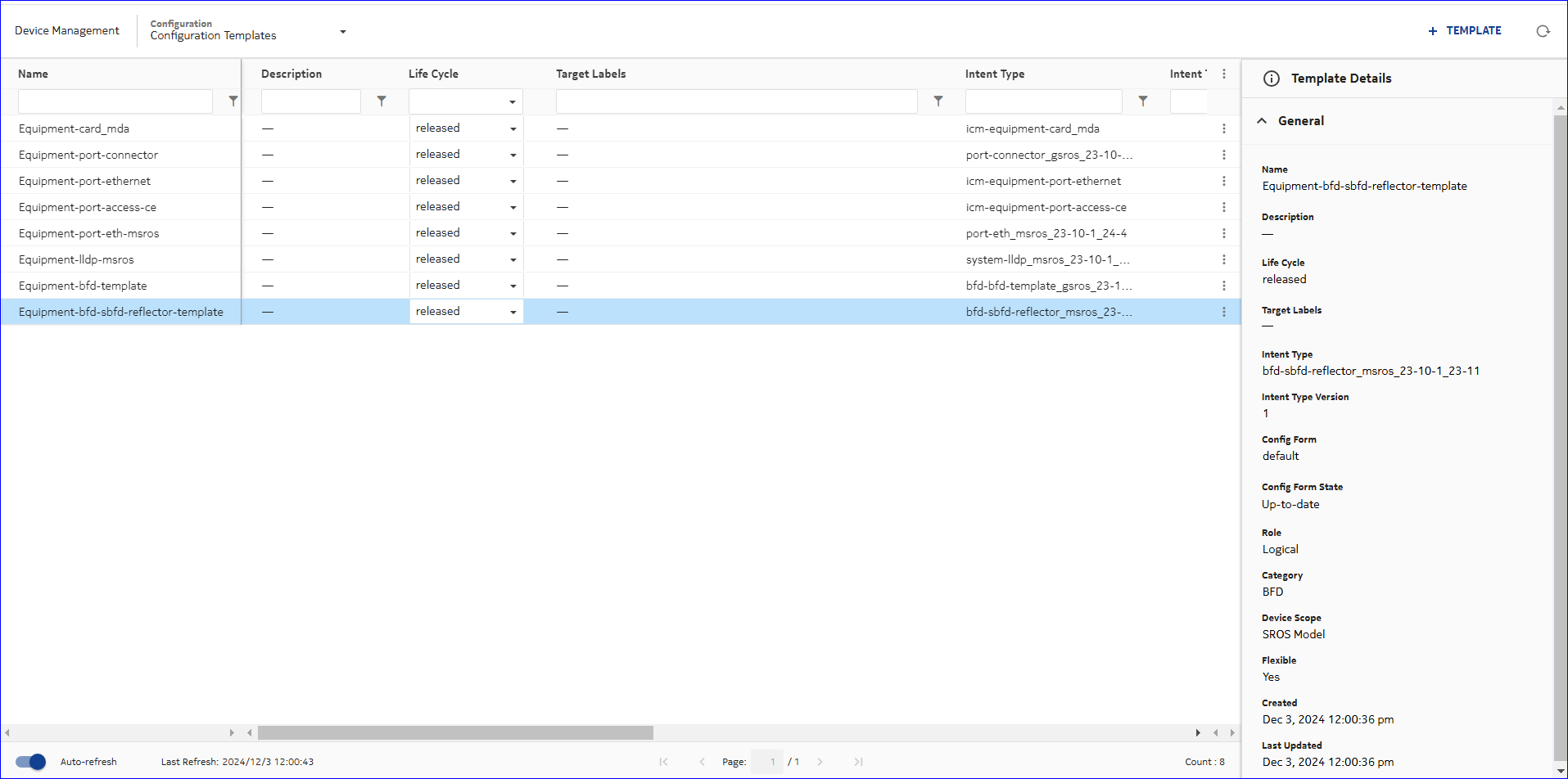Viewport: 1568px width, 779px height.
Task: Click the Name filter input field
Action: pos(115,101)
